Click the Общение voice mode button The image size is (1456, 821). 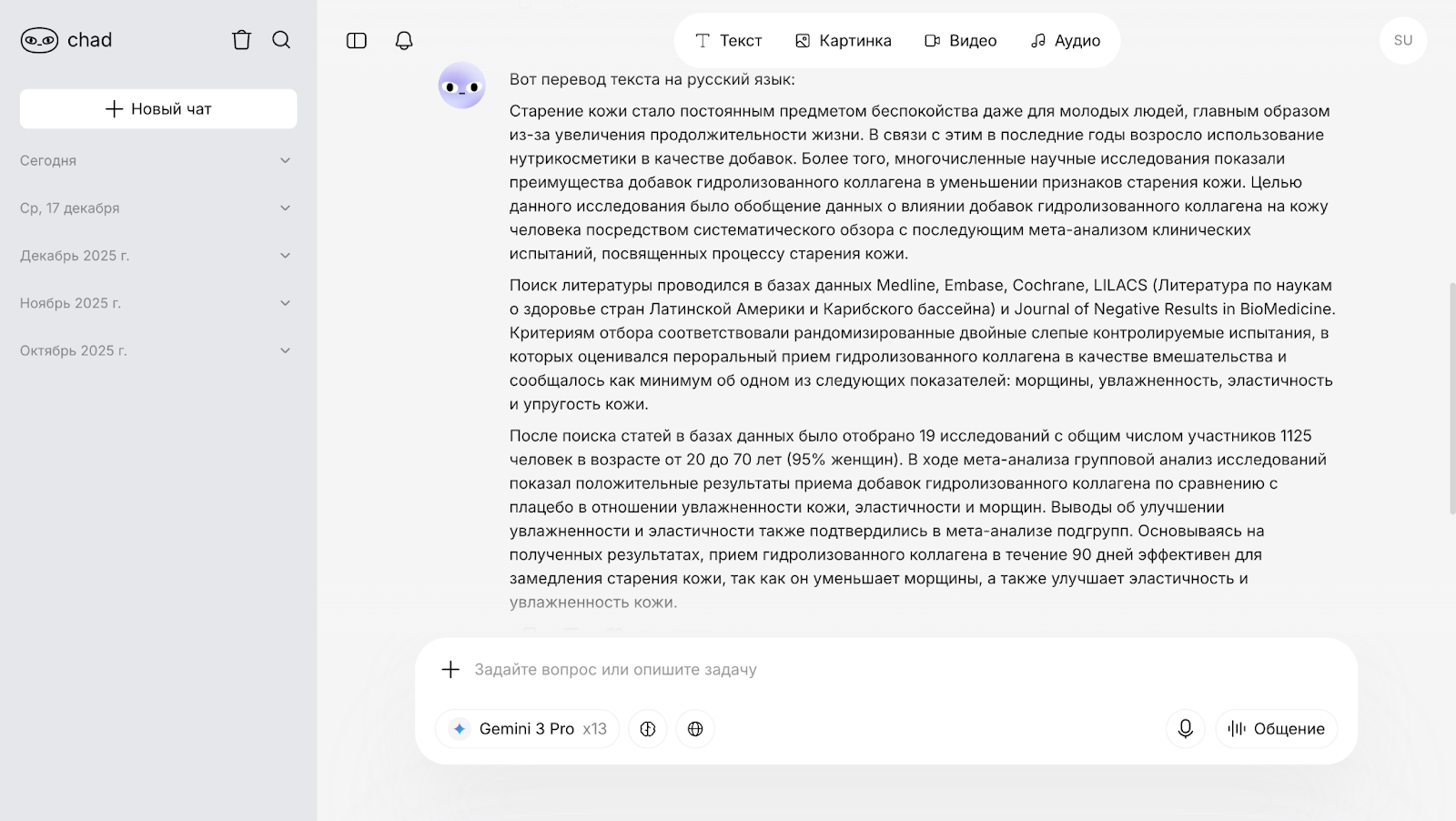1276,729
